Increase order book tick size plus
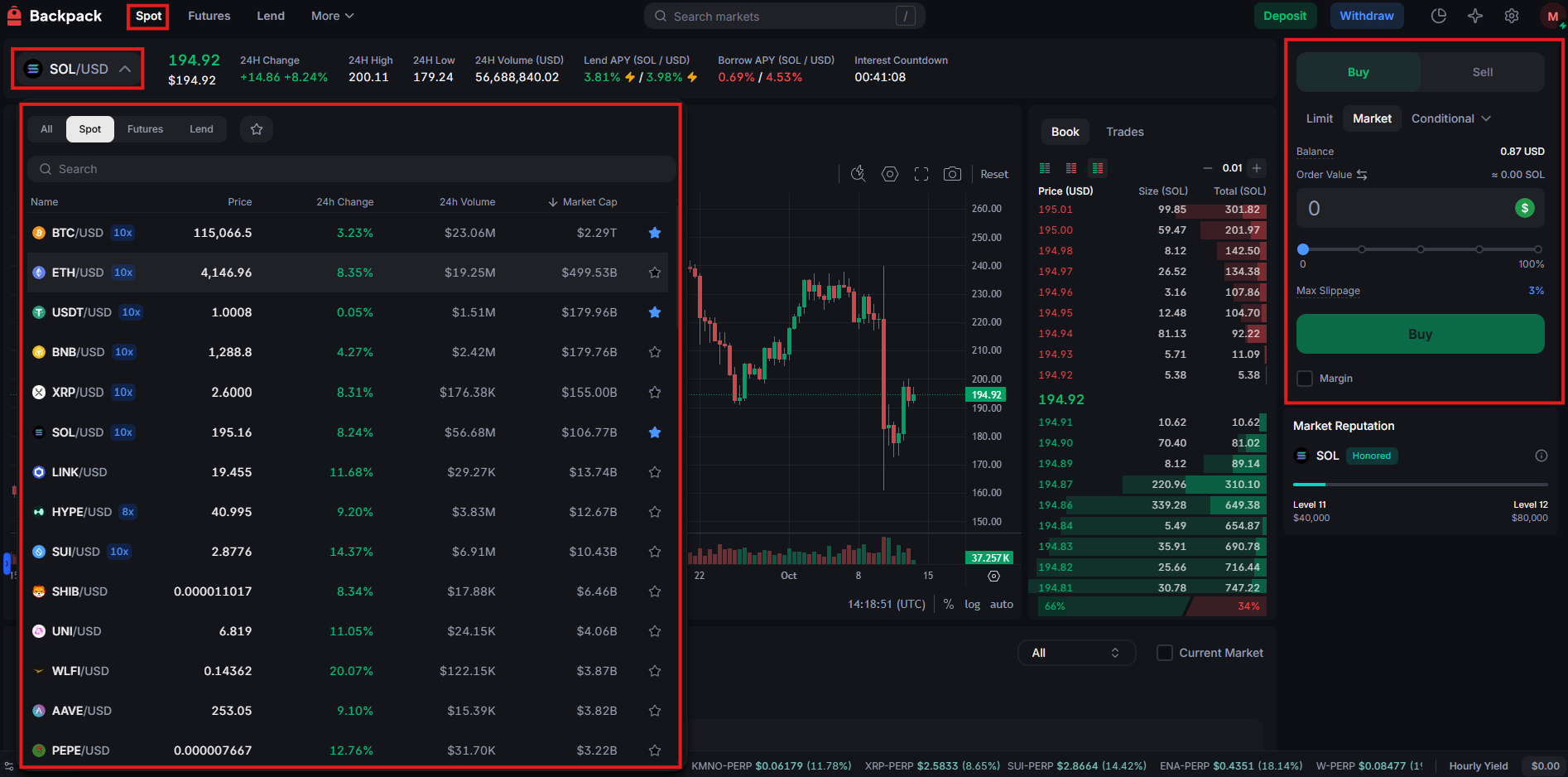1568x777 pixels. coord(1257,168)
